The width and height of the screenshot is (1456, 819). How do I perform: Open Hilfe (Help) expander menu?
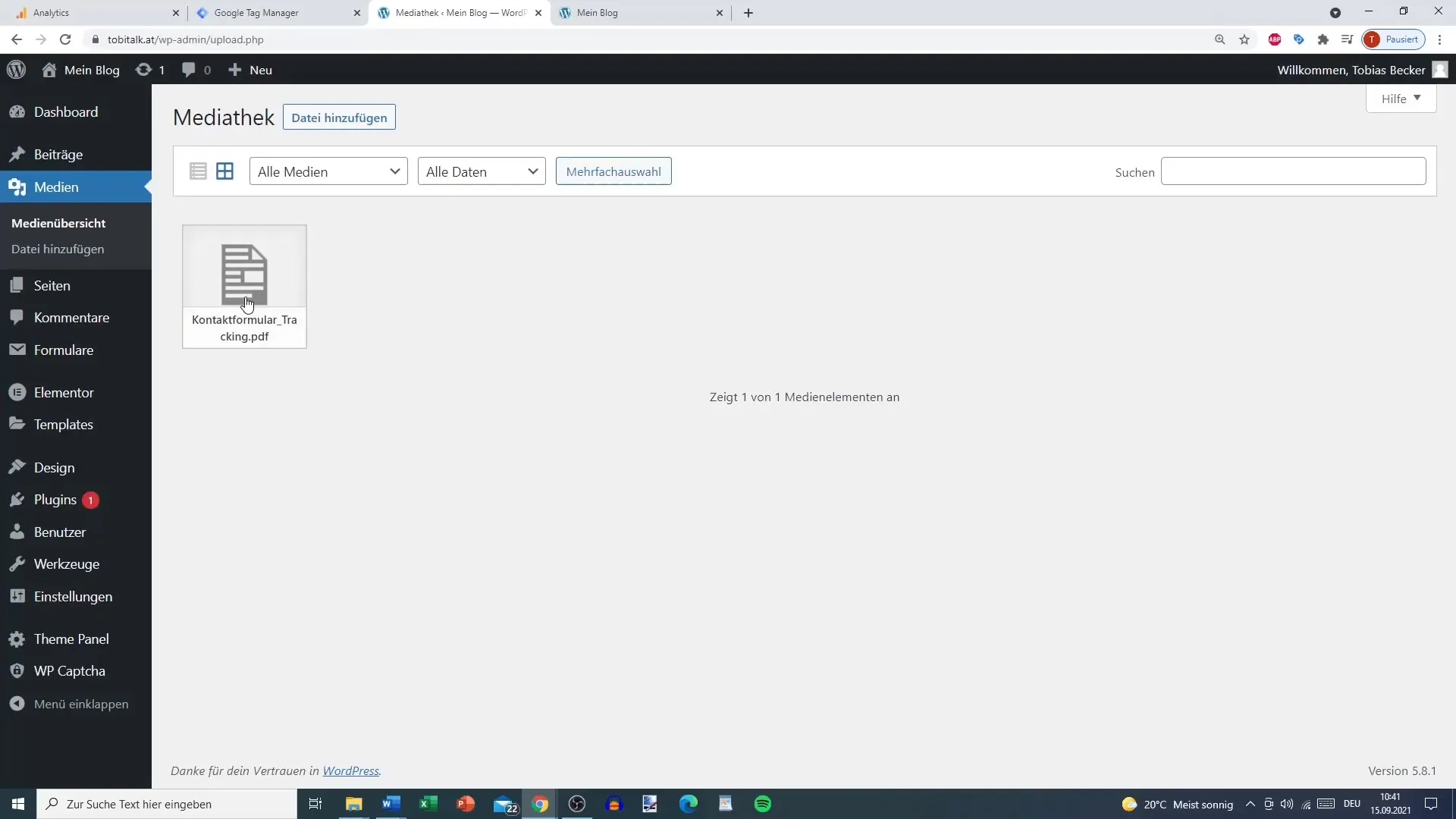(x=1399, y=98)
